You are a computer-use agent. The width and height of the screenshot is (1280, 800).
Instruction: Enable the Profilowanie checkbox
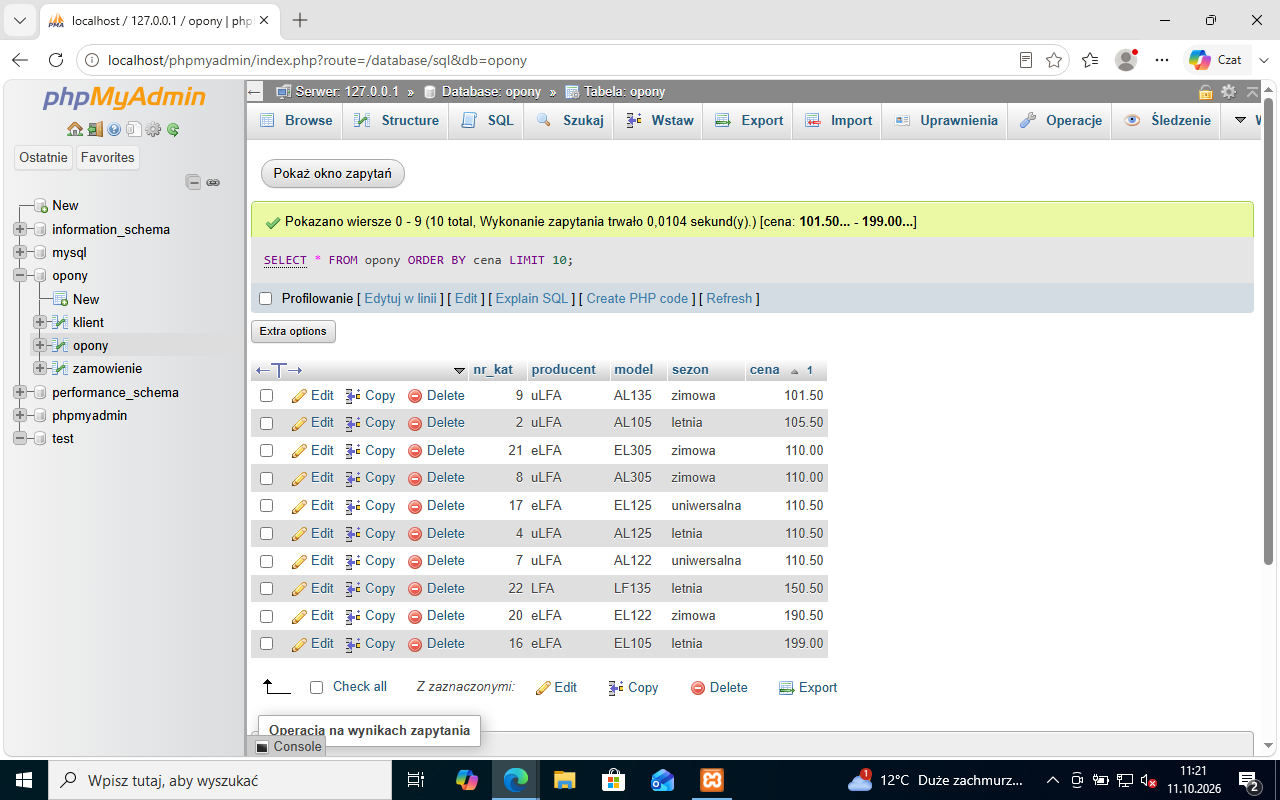coord(266,299)
